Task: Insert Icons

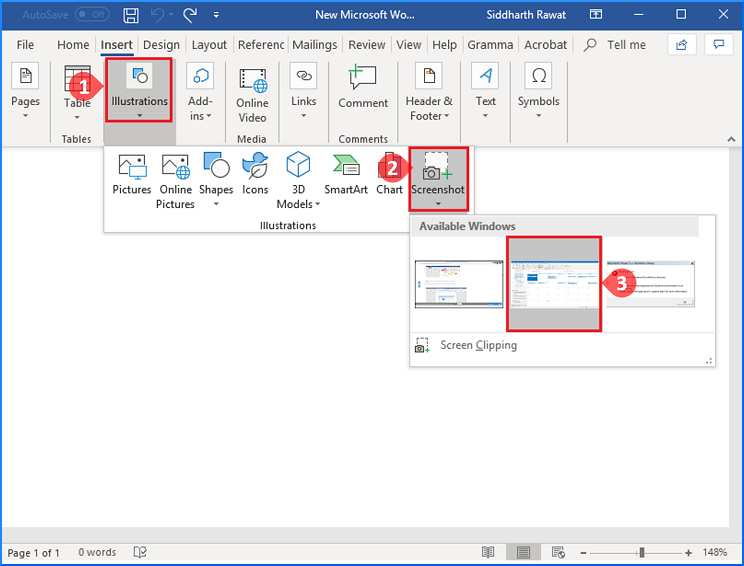Action: coord(255,174)
